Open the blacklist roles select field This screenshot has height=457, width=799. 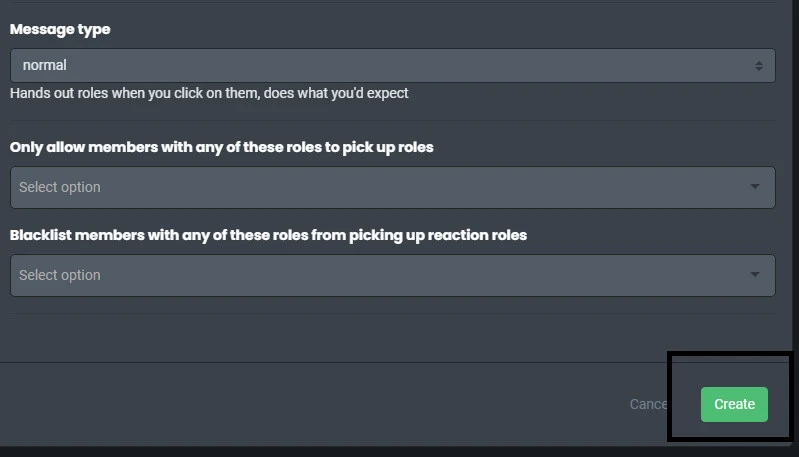392,275
